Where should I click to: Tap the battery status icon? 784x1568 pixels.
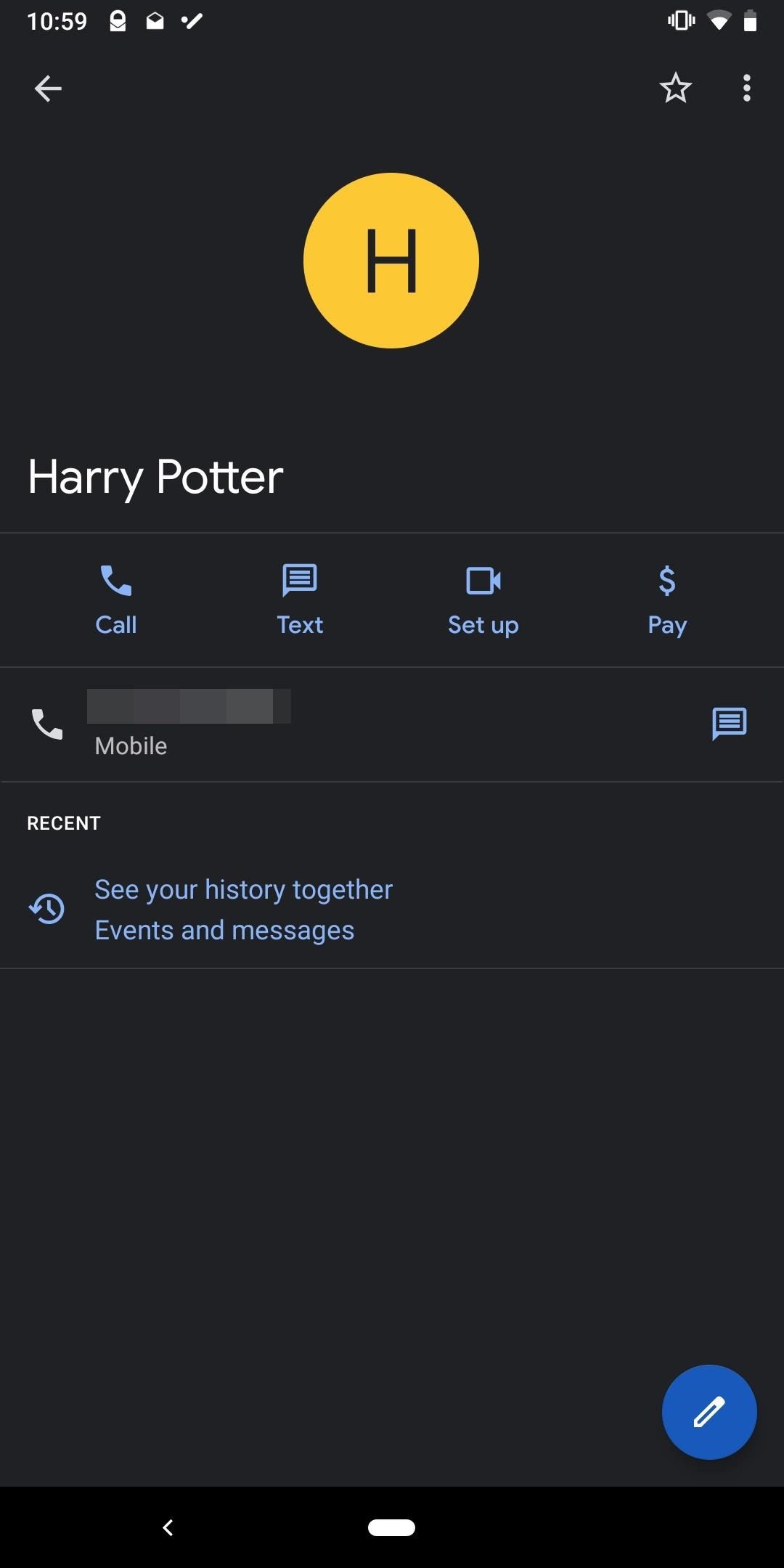[x=751, y=21]
